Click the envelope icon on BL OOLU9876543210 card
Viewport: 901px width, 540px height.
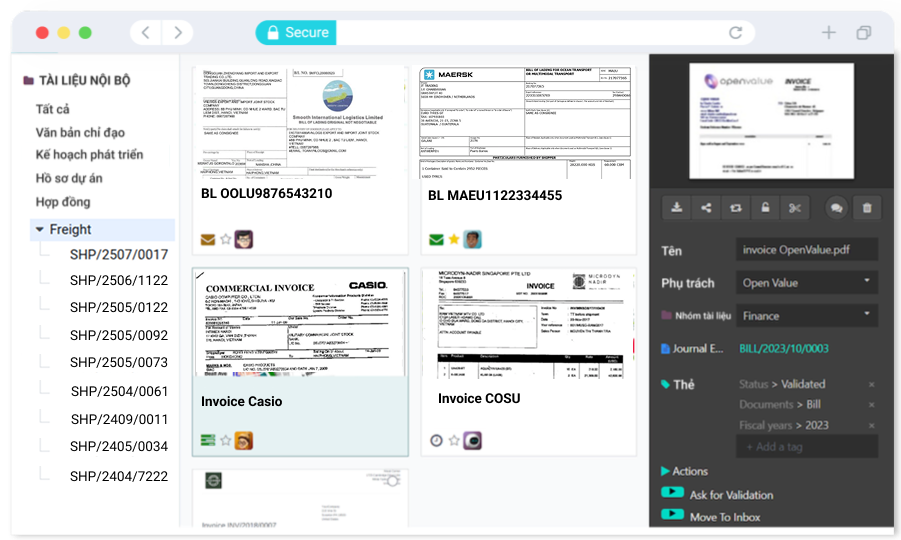(x=208, y=240)
